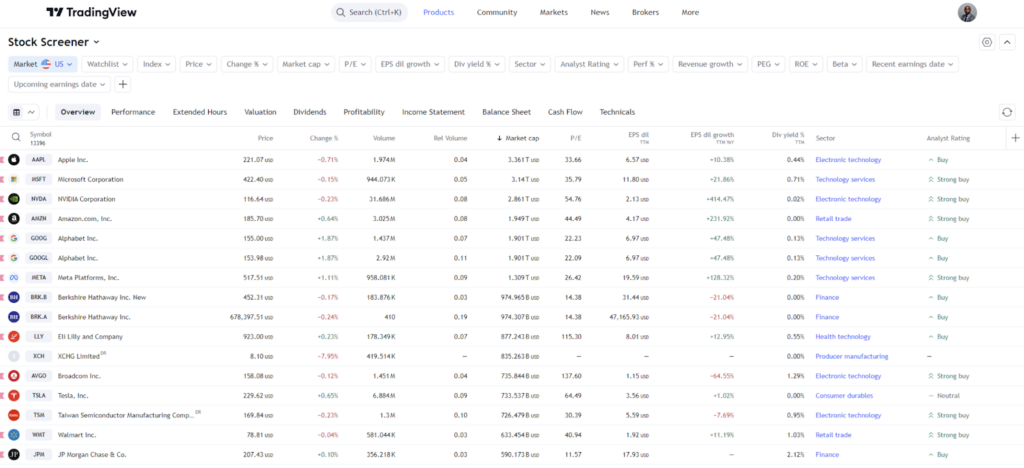Screen dimensions: 1024x468
Task: Click the Microsoft logo icon
Action: click(x=14, y=179)
